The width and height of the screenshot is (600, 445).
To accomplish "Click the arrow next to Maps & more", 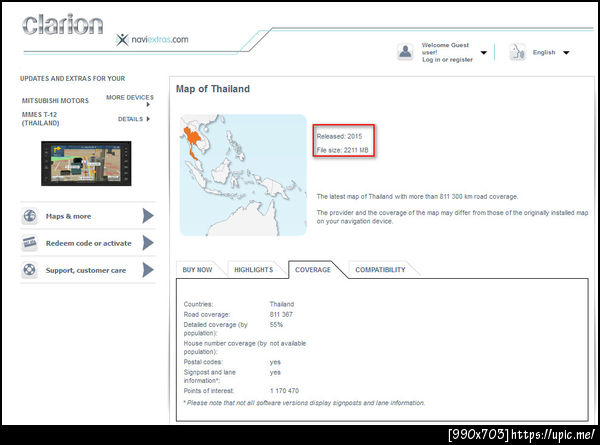I will click(x=148, y=216).
